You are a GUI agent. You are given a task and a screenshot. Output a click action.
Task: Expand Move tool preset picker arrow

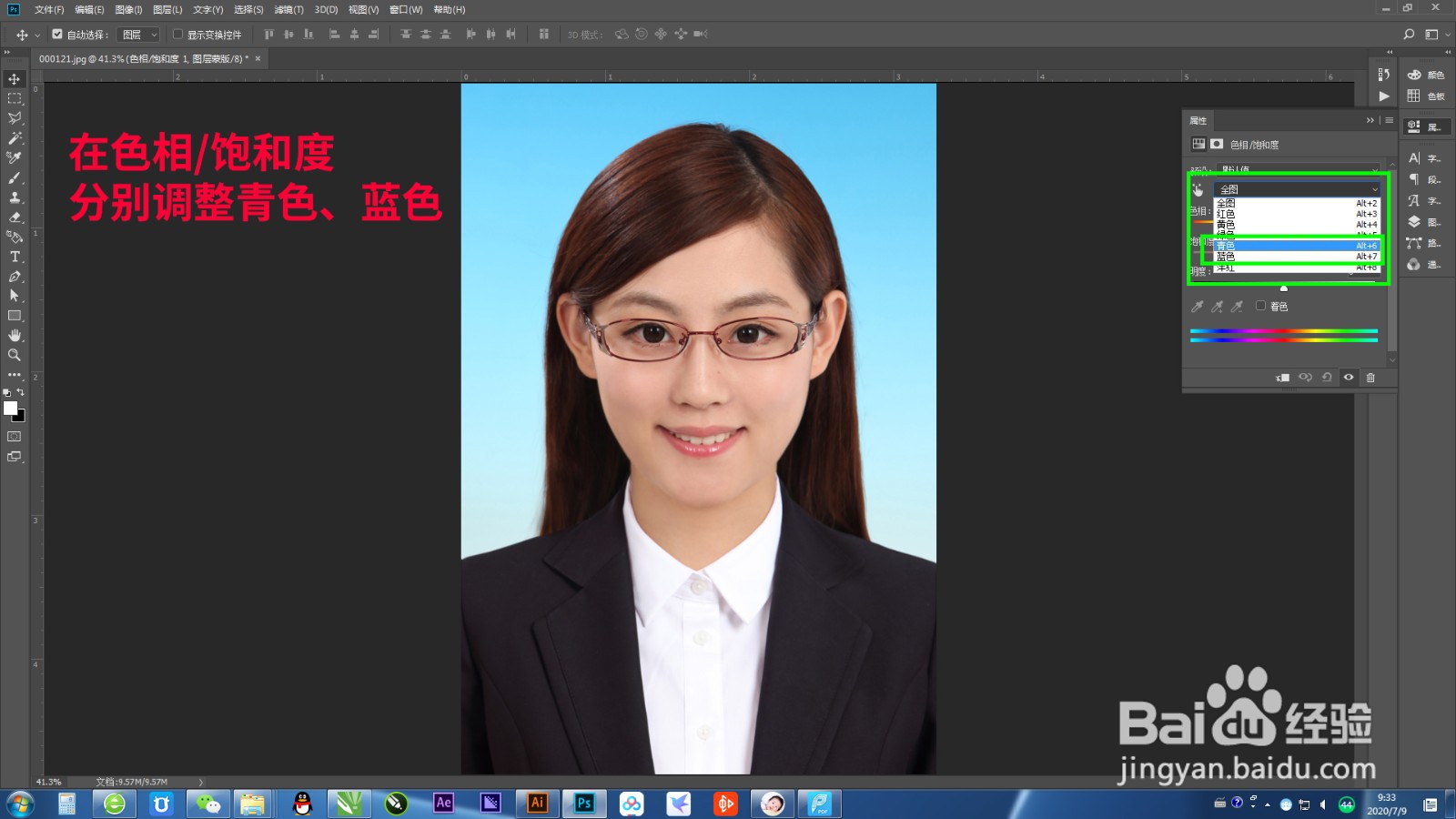tap(37, 35)
